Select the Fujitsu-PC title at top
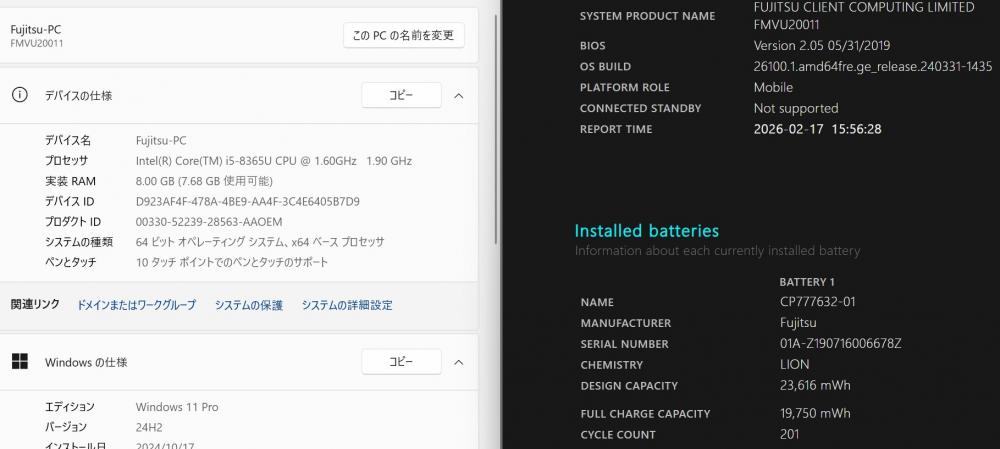Image resolution: width=1000 pixels, height=449 pixels. pyautogui.click(x=36, y=29)
